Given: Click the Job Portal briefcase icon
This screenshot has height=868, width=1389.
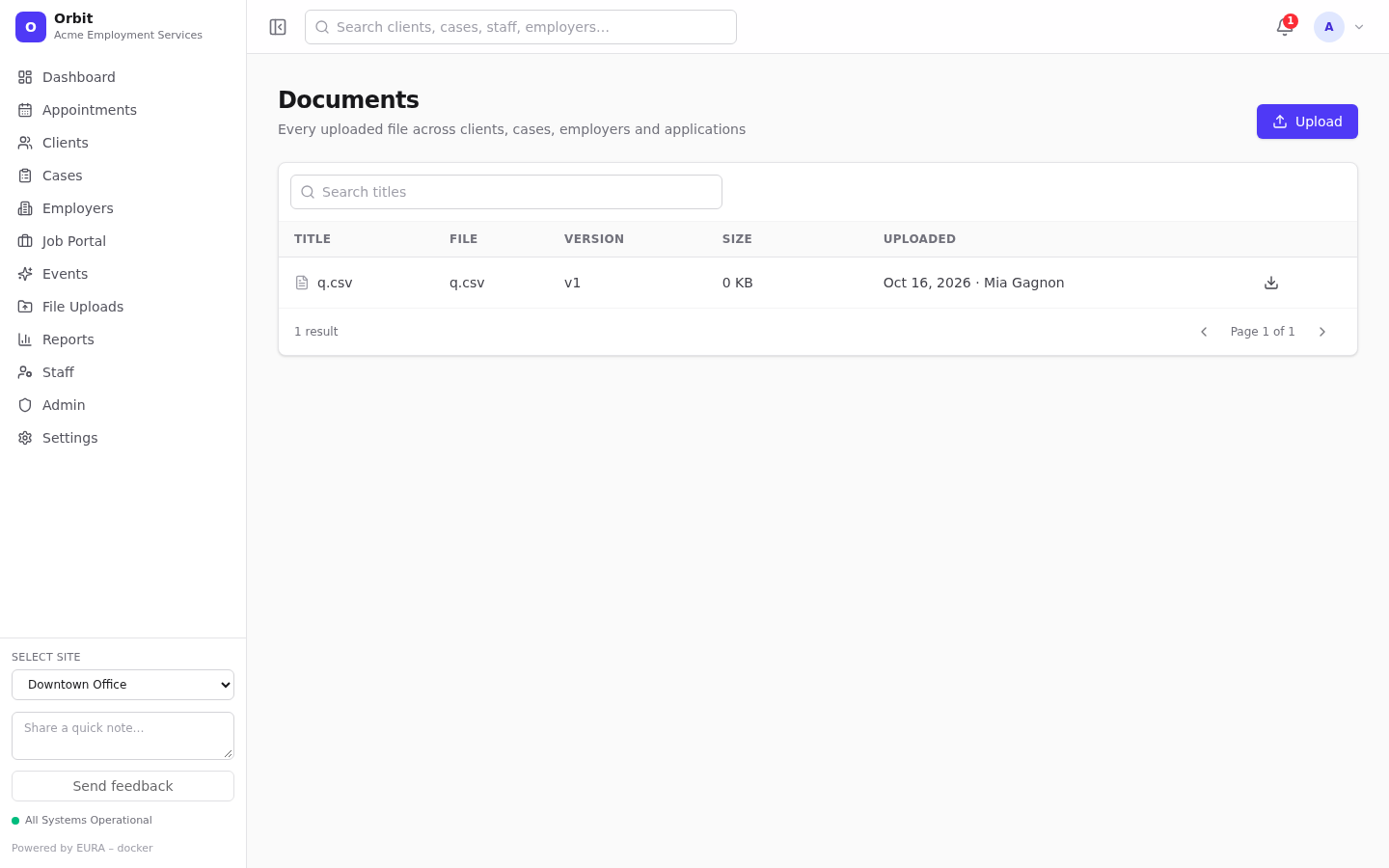Looking at the screenshot, I should pos(25,241).
